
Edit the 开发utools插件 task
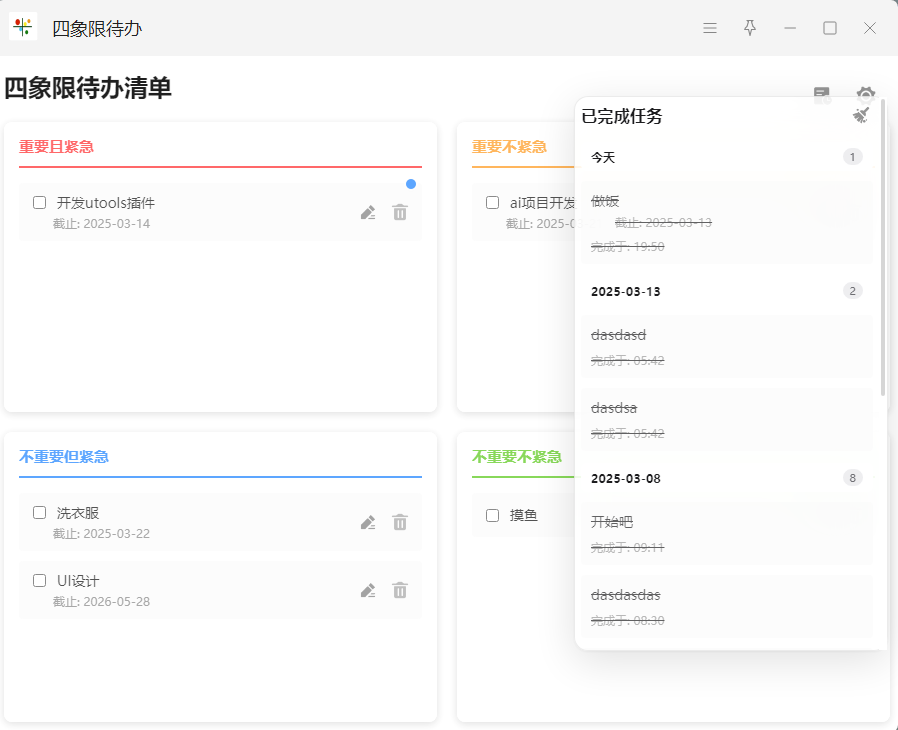click(368, 213)
